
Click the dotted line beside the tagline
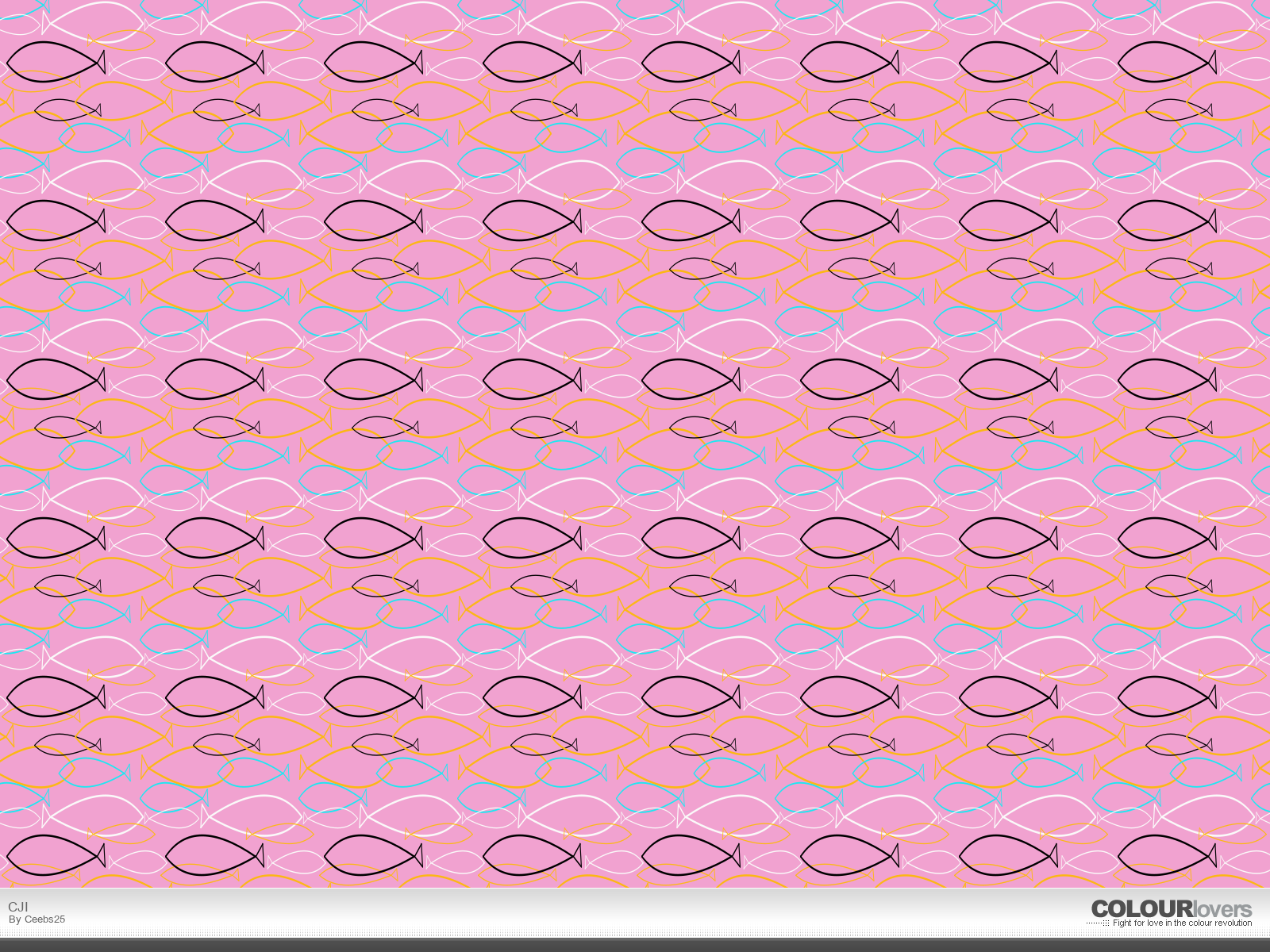coord(1098,923)
